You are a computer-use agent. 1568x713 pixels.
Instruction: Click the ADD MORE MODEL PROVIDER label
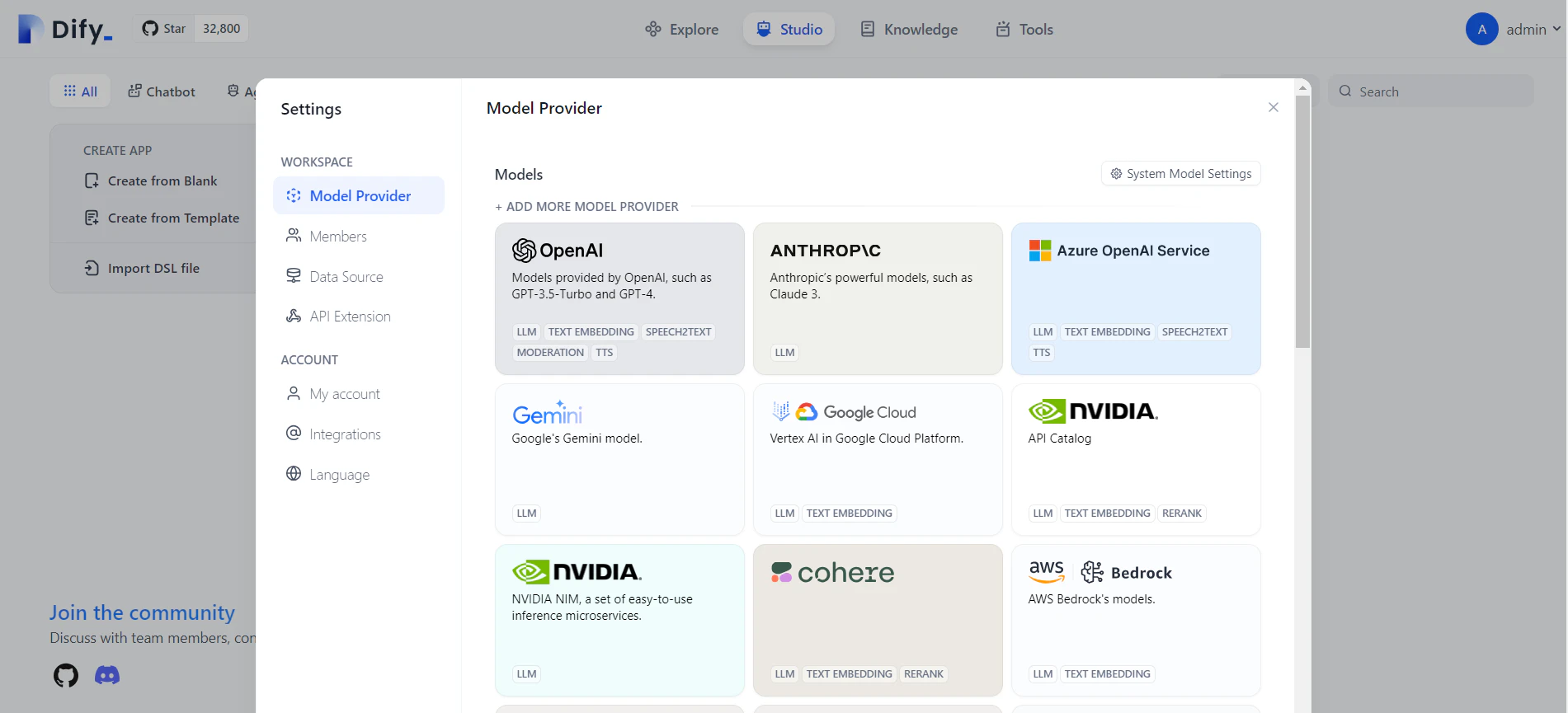[586, 207]
